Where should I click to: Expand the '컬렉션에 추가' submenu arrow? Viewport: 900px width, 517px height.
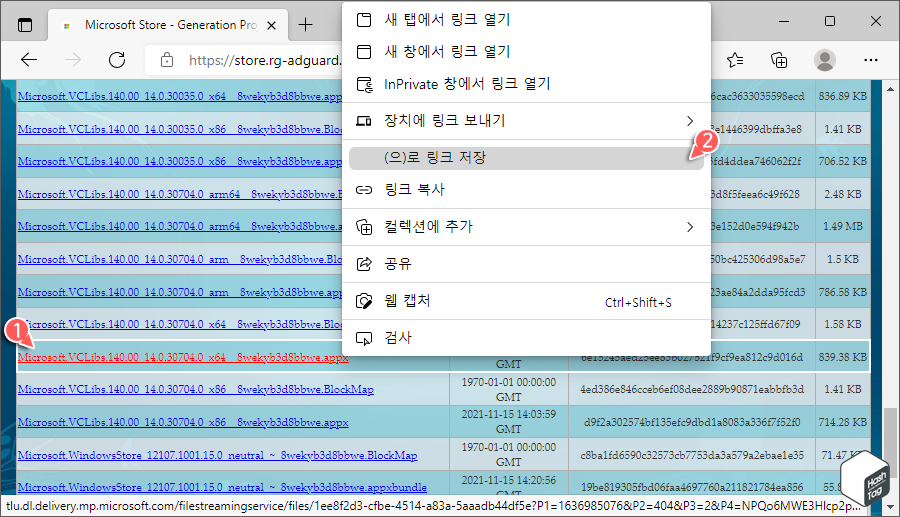pyautogui.click(x=689, y=227)
